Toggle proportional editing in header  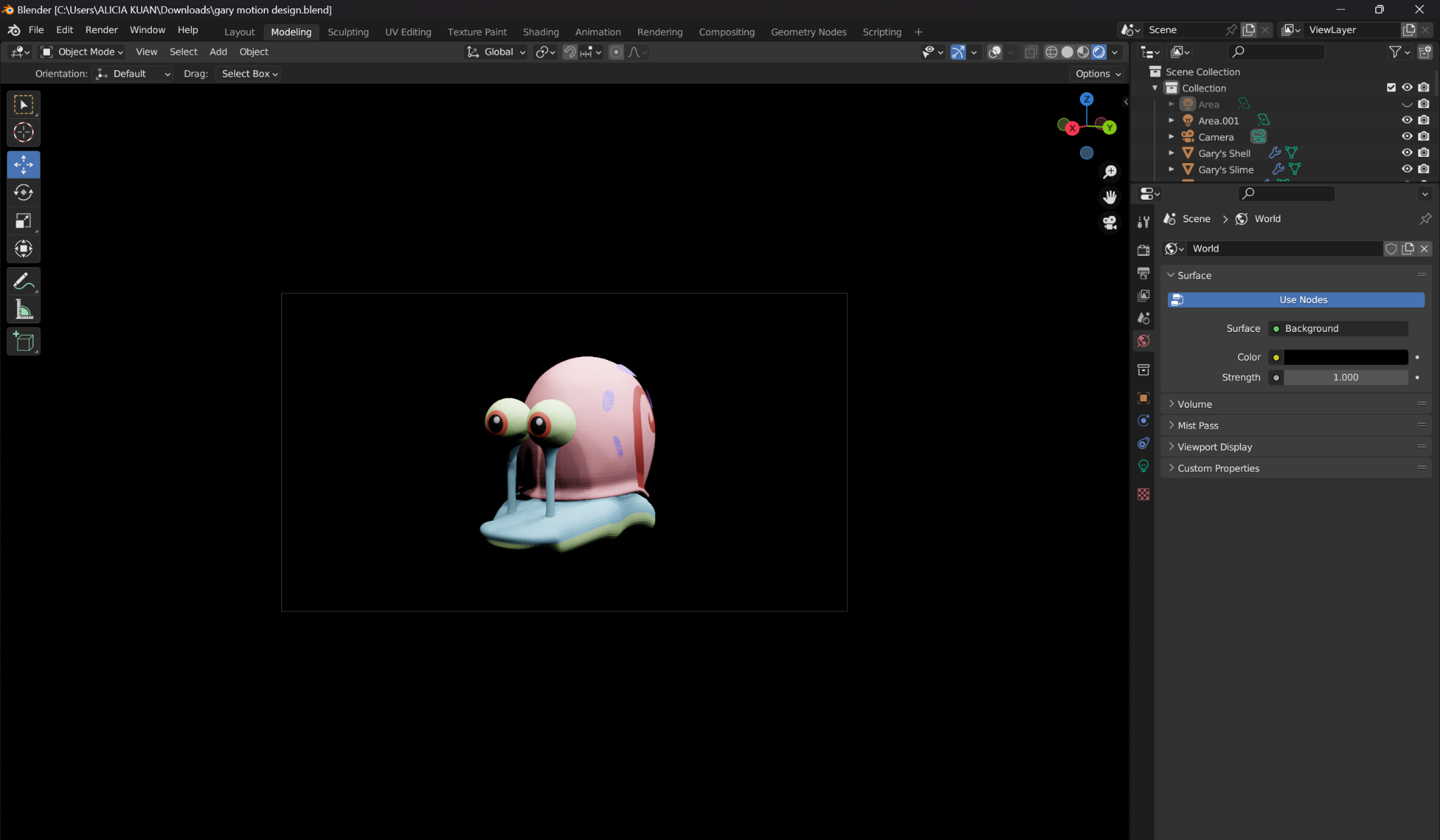pos(616,52)
